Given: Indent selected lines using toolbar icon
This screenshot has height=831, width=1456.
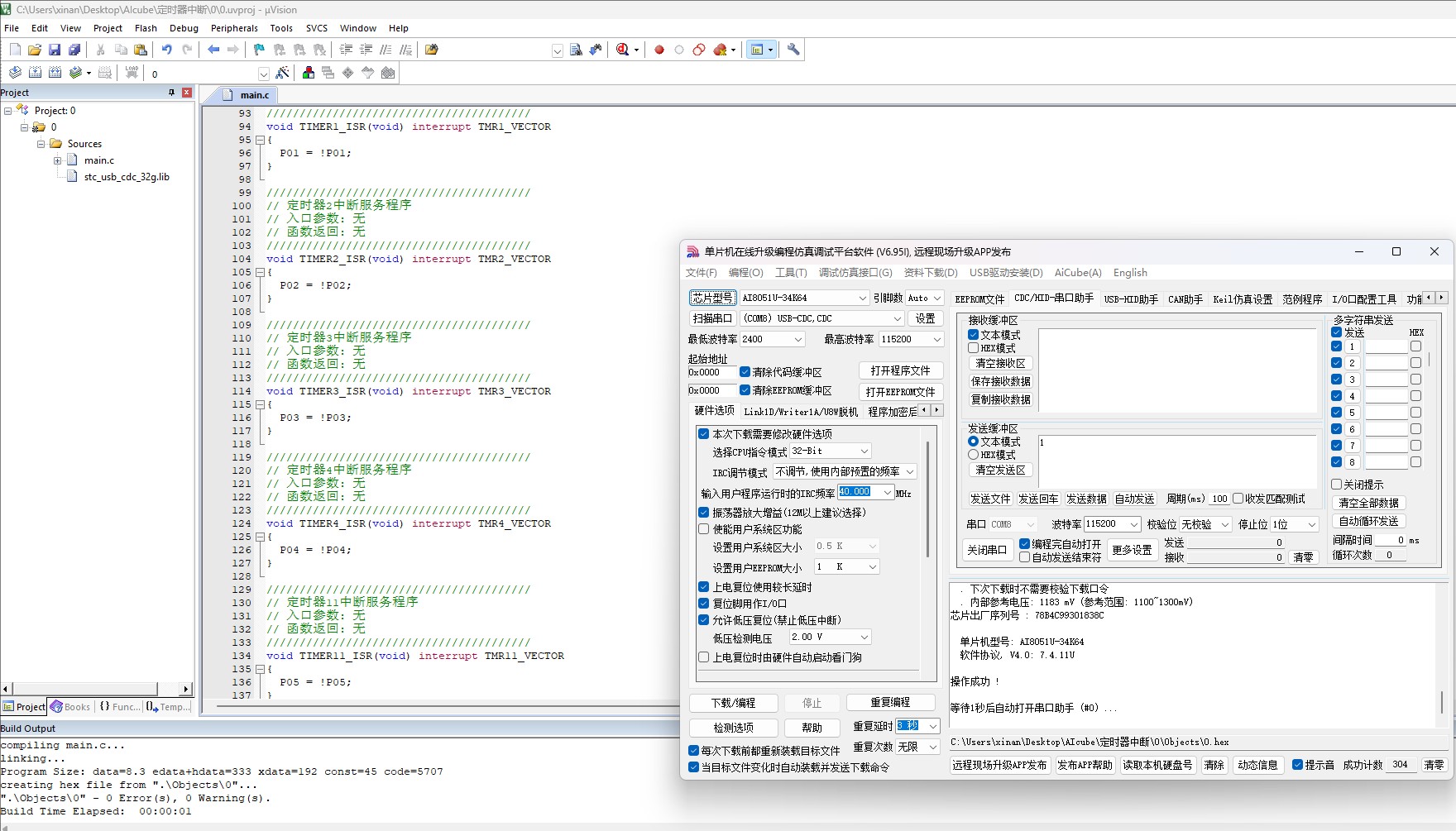Looking at the screenshot, I should tap(346, 50).
